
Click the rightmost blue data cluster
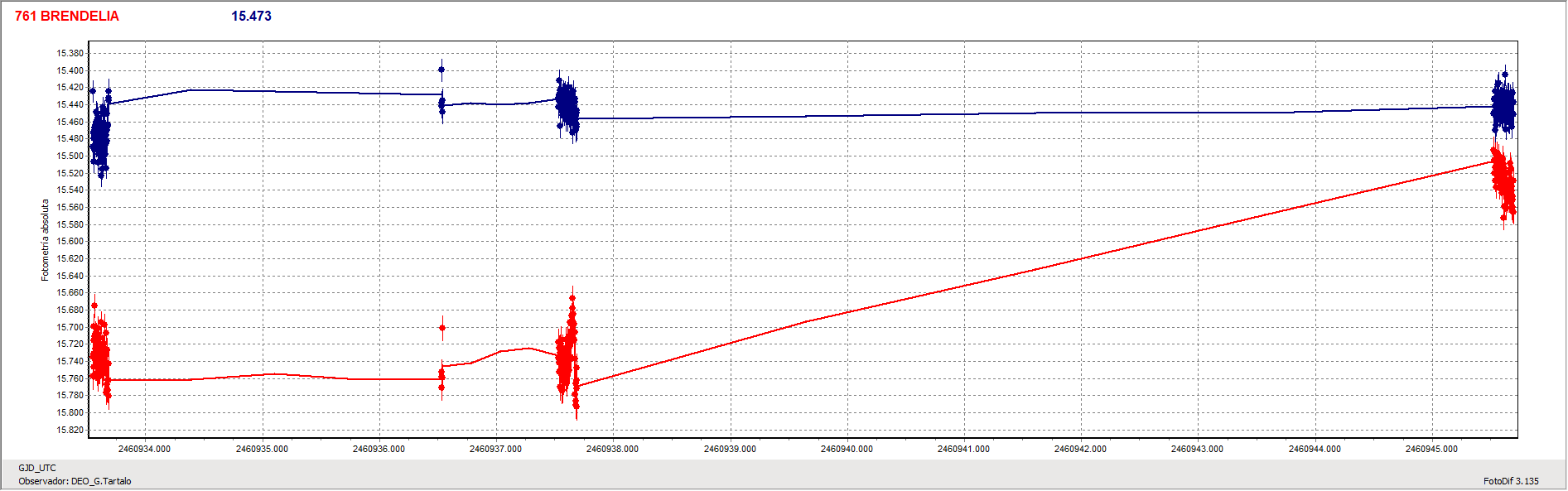pos(1503,106)
